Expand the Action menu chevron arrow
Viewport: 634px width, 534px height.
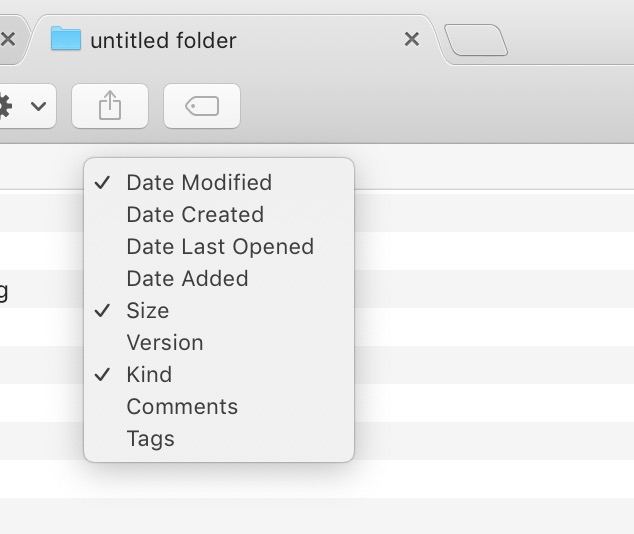pyautogui.click(x=38, y=106)
